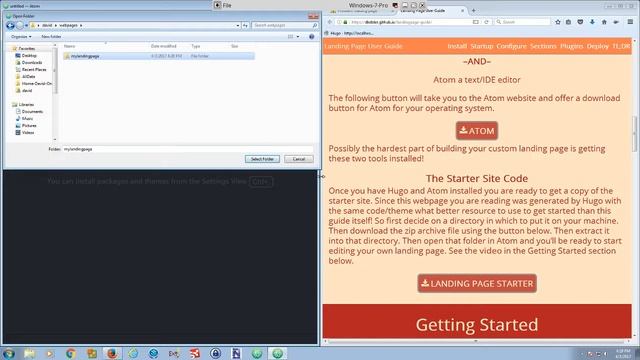Go to Deploy section in page nav

598,46
